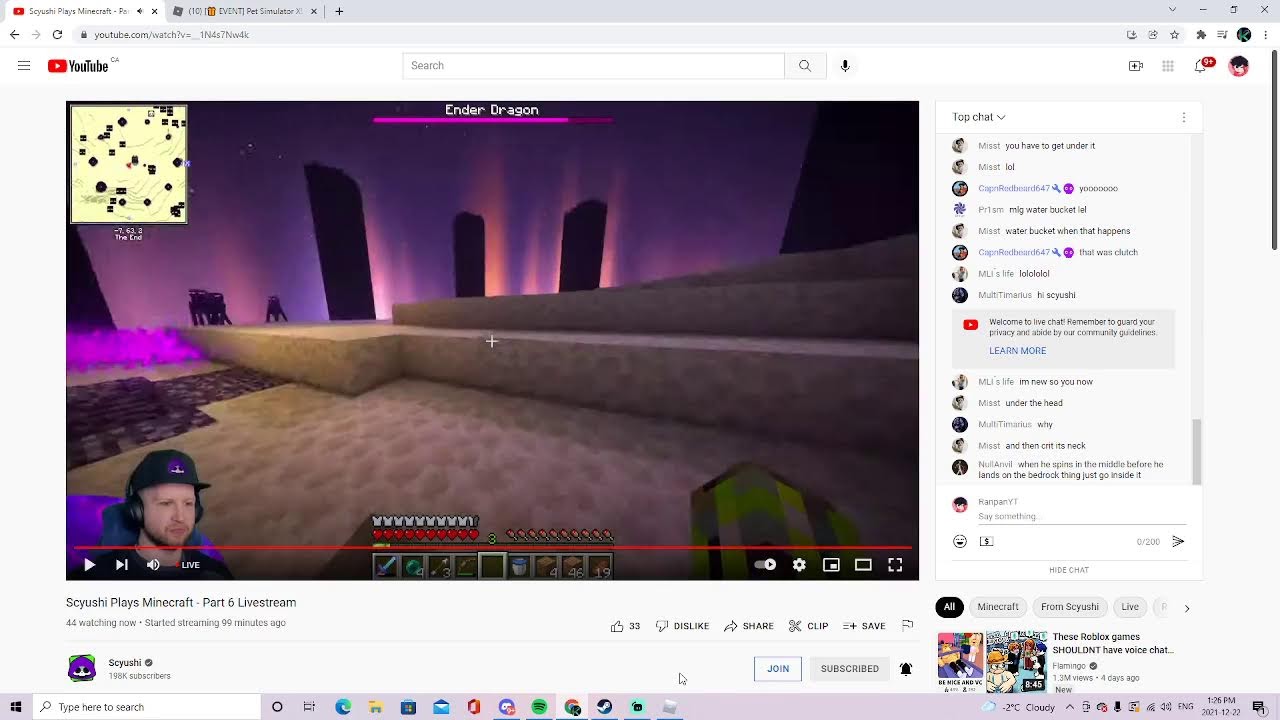1280x720 pixels.
Task: Focus the 'Say something' chat input
Action: (x=1082, y=517)
